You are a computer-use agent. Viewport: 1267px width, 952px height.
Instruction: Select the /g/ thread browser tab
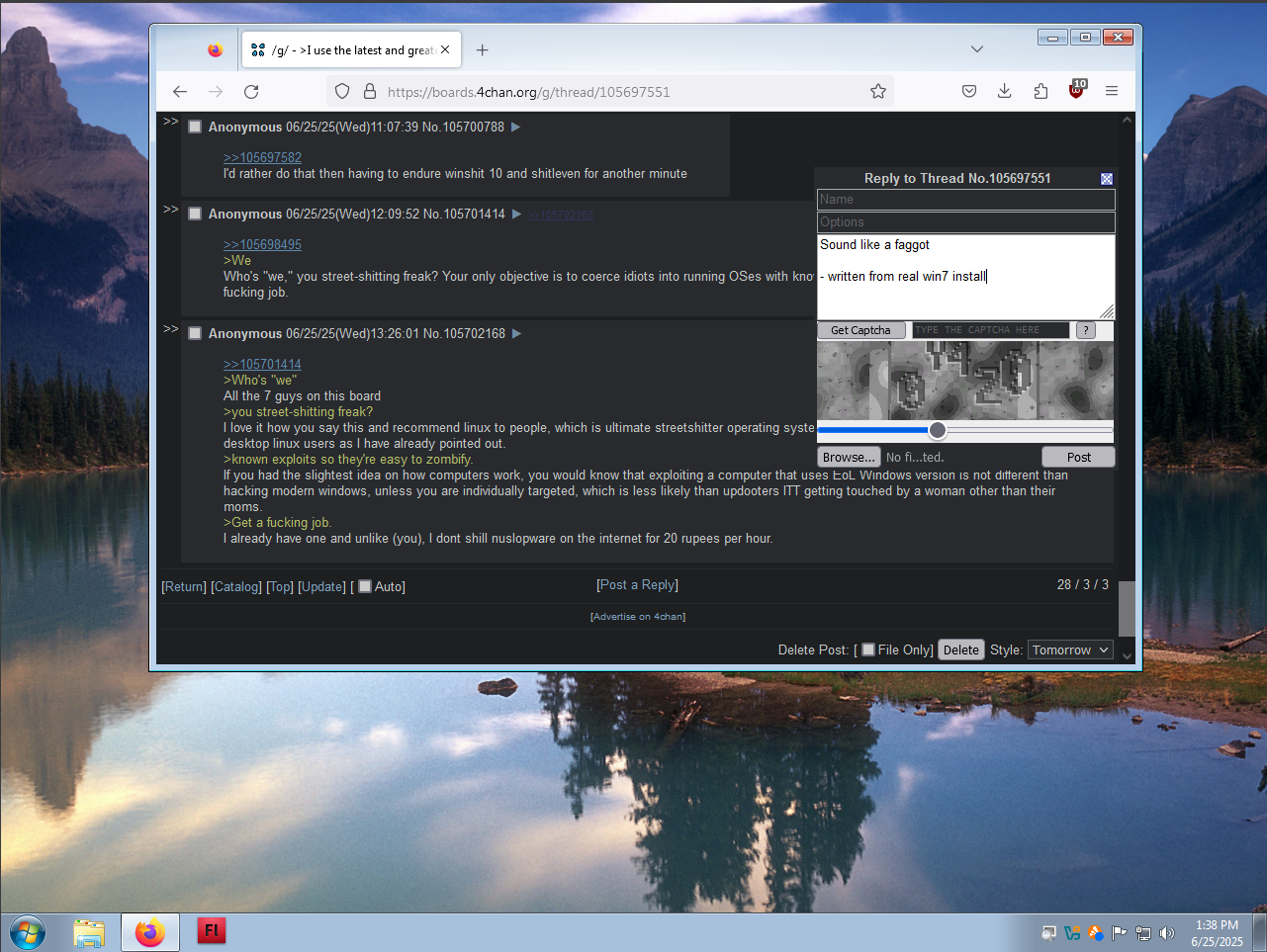(x=351, y=50)
